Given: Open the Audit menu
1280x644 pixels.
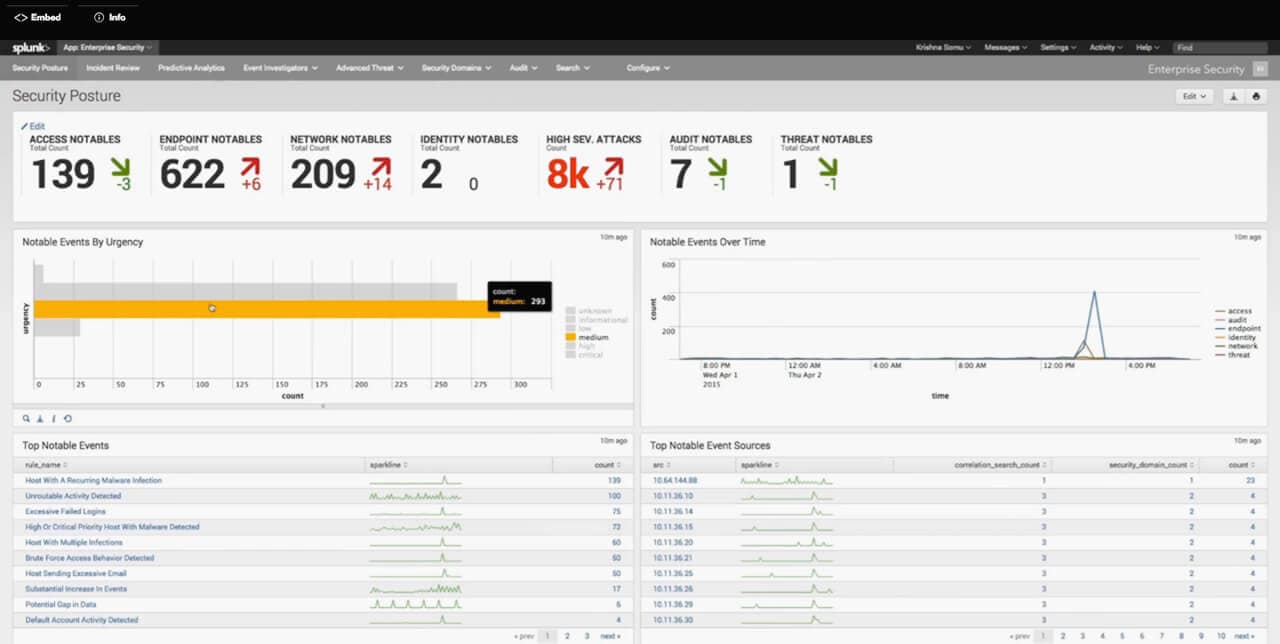Looking at the screenshot, I should click(524, 68).
